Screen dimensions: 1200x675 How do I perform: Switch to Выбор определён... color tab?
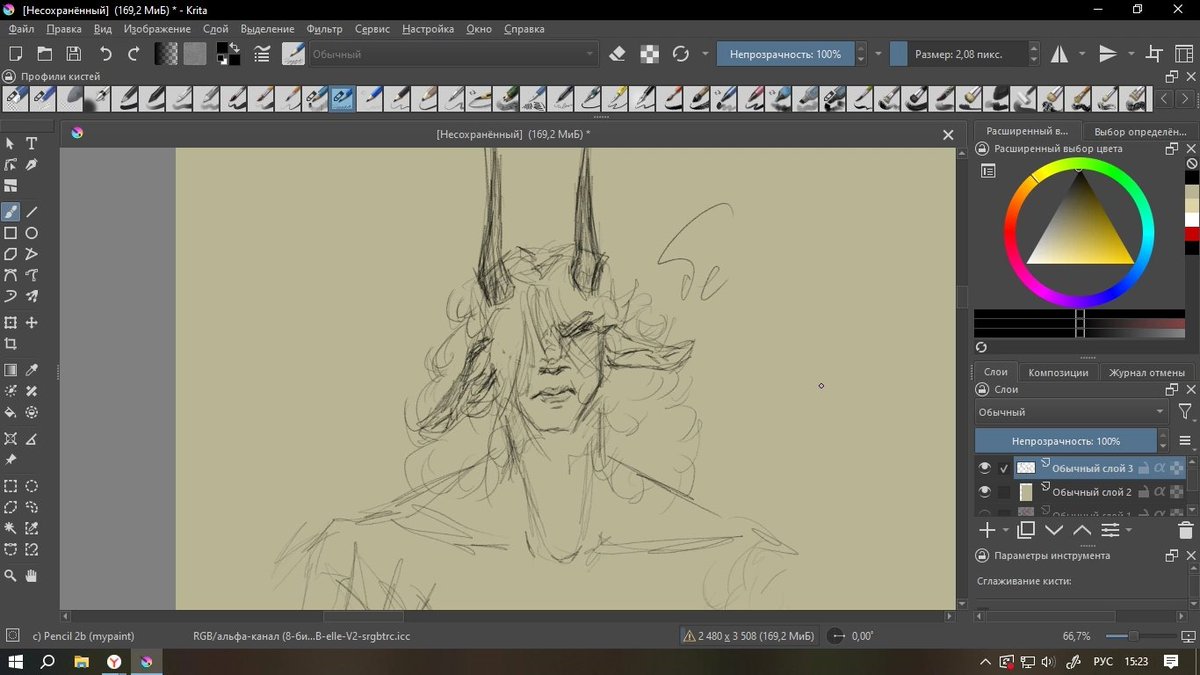tap(1140, 131)
